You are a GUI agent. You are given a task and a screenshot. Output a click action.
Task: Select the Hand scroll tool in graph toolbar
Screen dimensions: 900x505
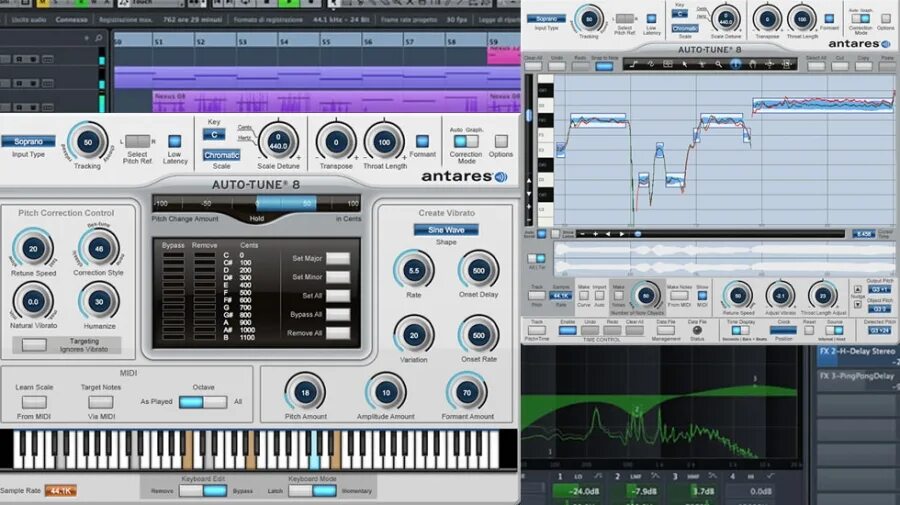point(752,65)
